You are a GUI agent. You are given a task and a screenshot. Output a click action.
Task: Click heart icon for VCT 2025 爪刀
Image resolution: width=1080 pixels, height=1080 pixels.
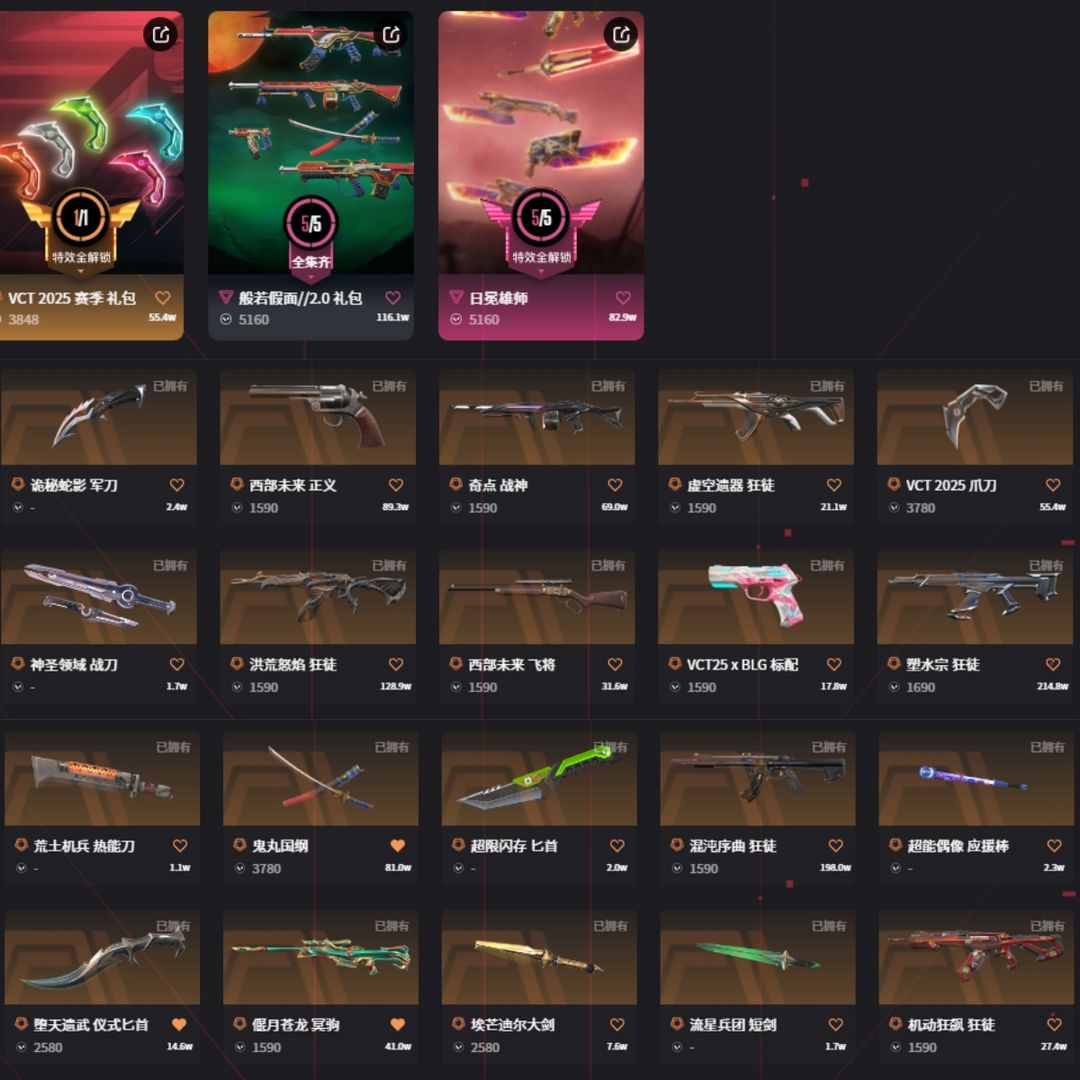click(x=1052, y=485)
